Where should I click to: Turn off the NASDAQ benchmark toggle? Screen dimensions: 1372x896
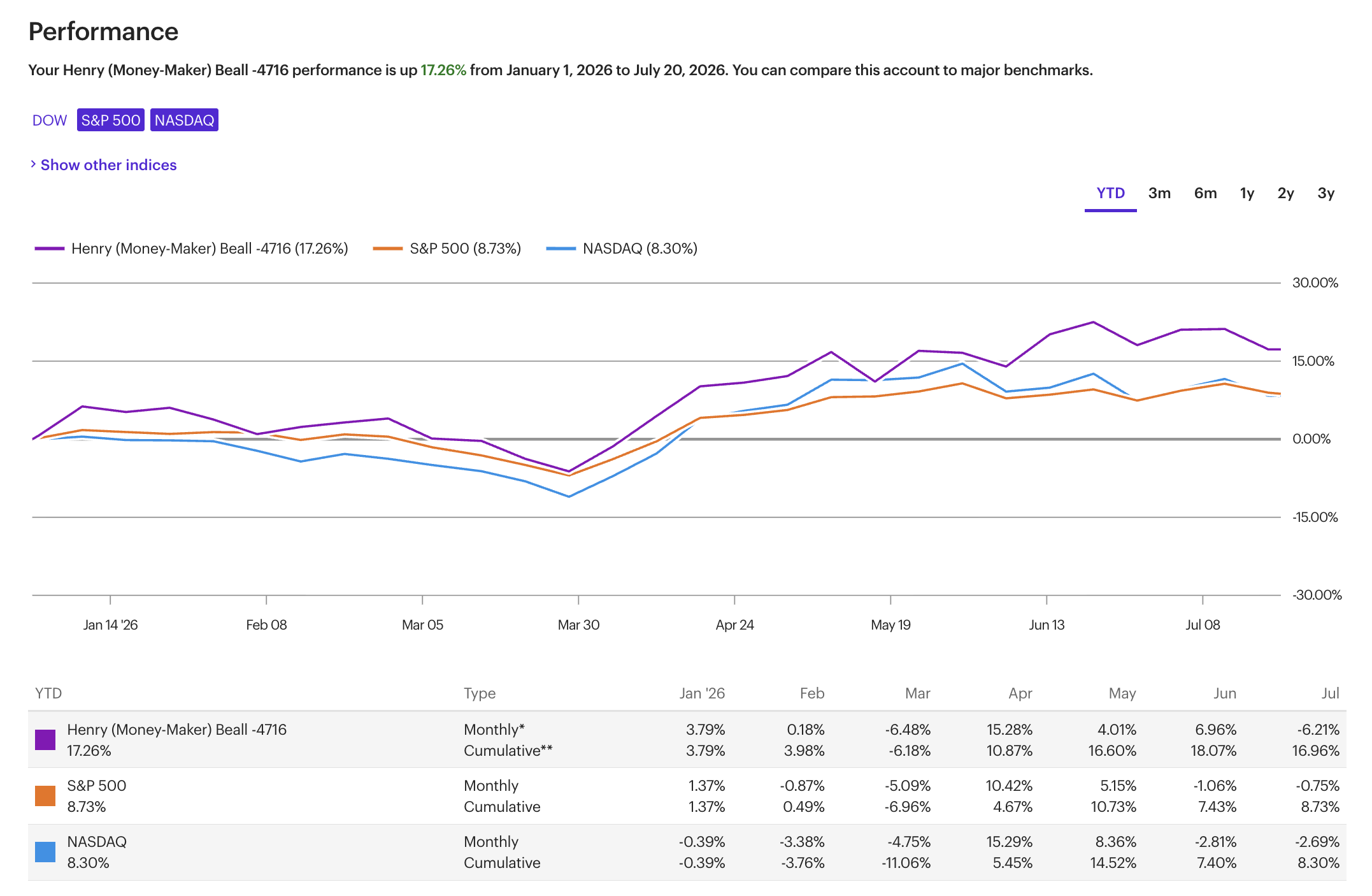(184, 120)
